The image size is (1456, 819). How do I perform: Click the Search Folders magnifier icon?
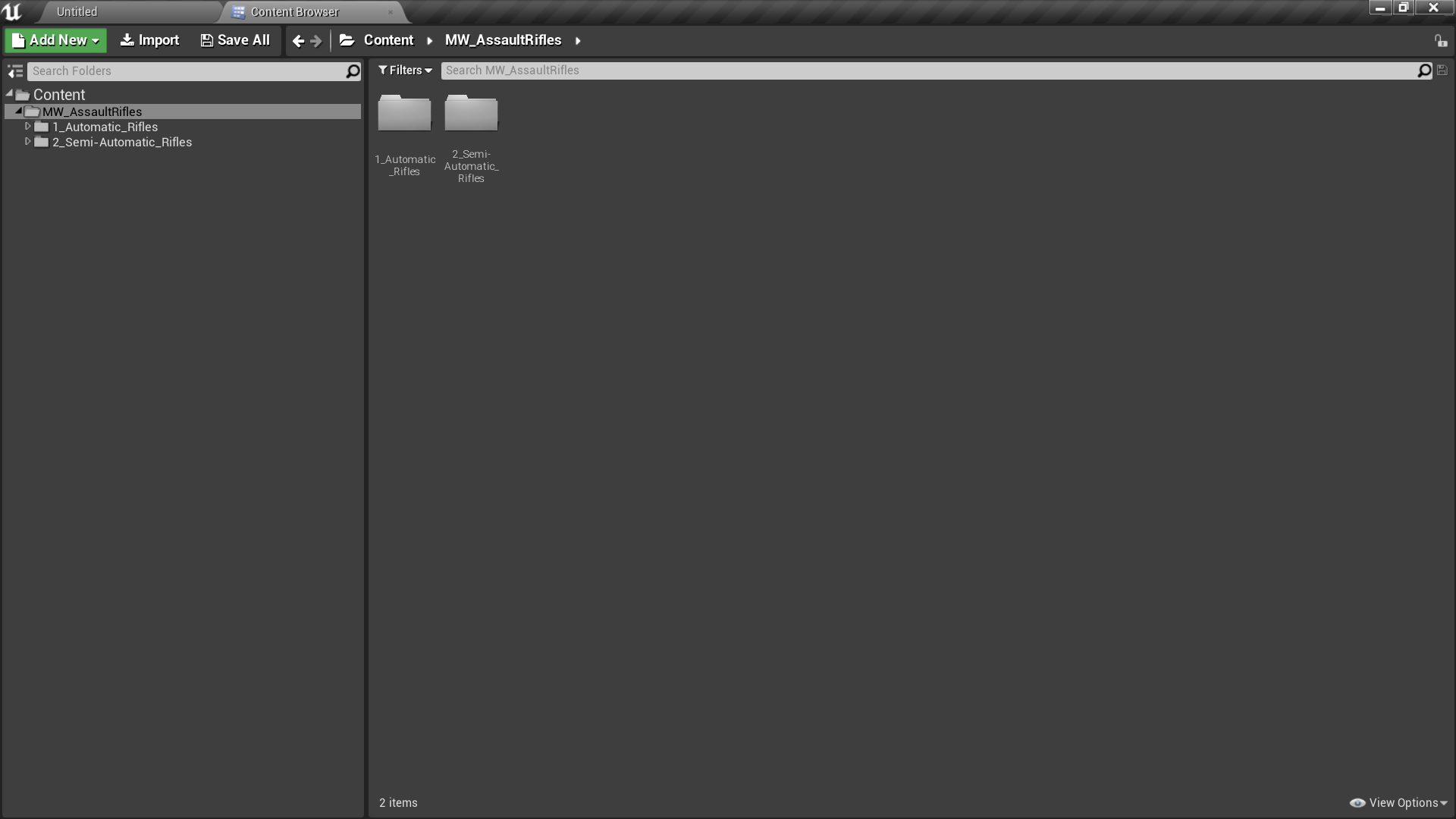point(353,71)
